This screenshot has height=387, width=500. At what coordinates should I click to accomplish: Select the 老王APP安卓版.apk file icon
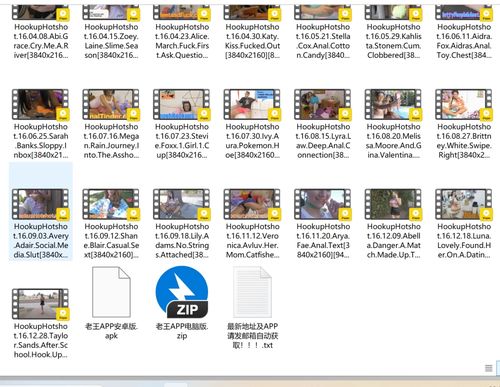click(x=111, y=292)
